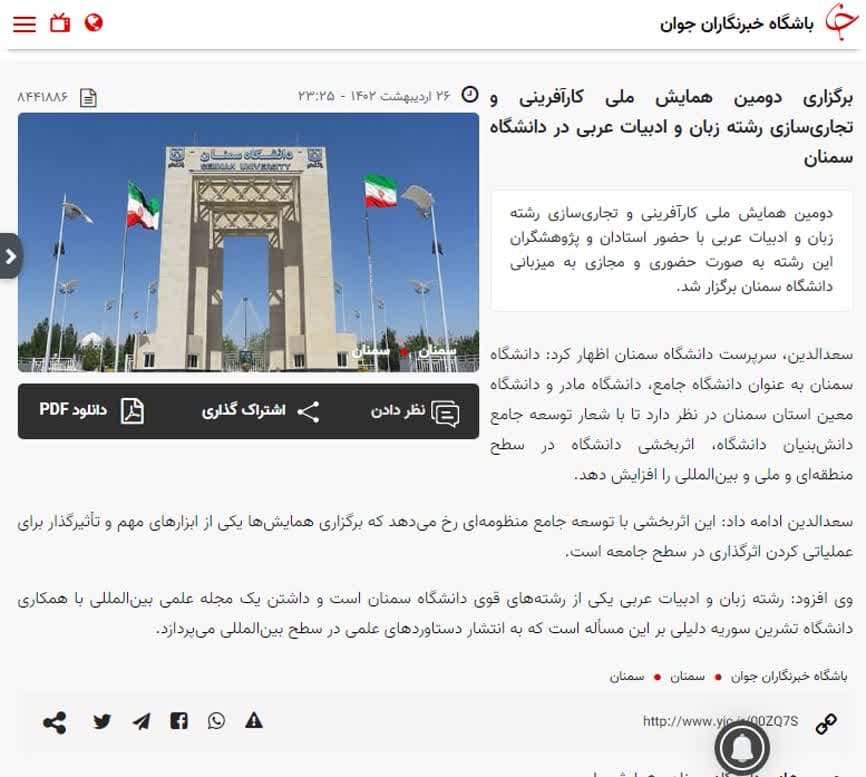Viewport: 866px width, 777px height.
Task: Click the نظر دادن comment button
Action: tap(414, 411)
